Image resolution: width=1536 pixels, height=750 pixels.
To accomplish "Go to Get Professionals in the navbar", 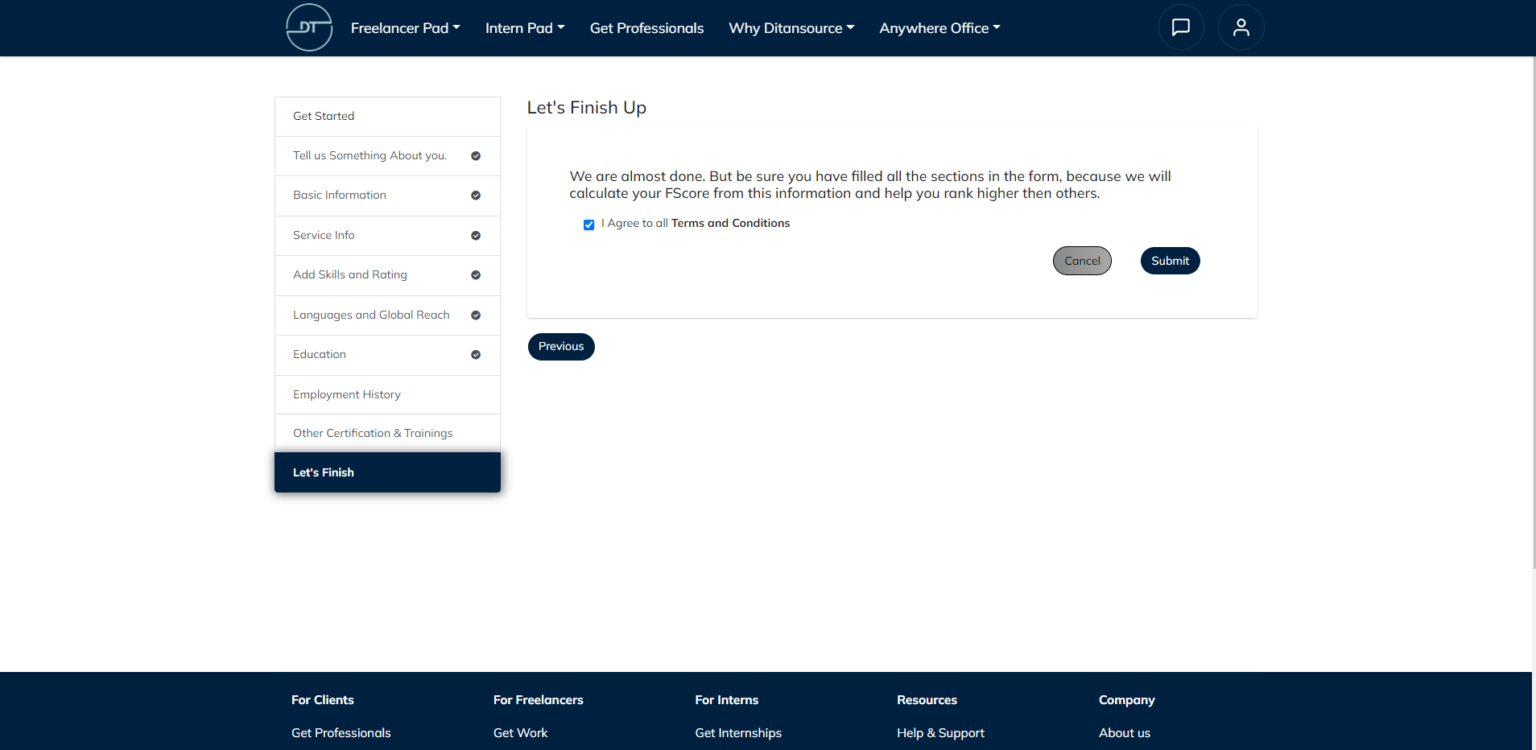I will click(x=646, y=27).
